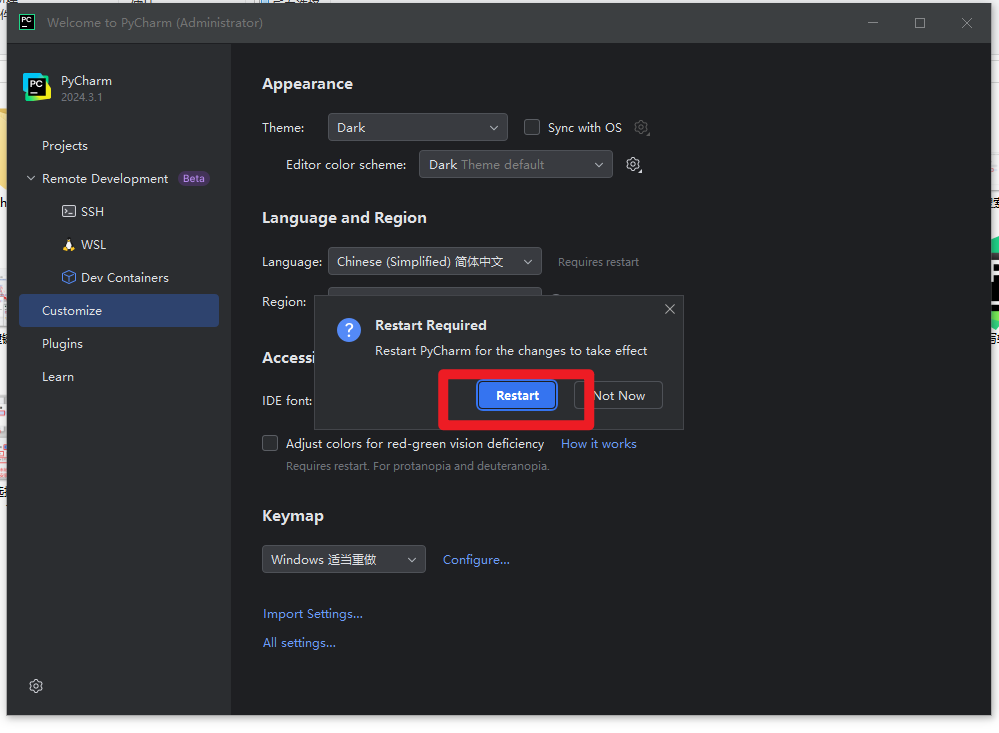Click the Not Now button
The height and width of the screenshot is (733, 999).
click(618, 395)
